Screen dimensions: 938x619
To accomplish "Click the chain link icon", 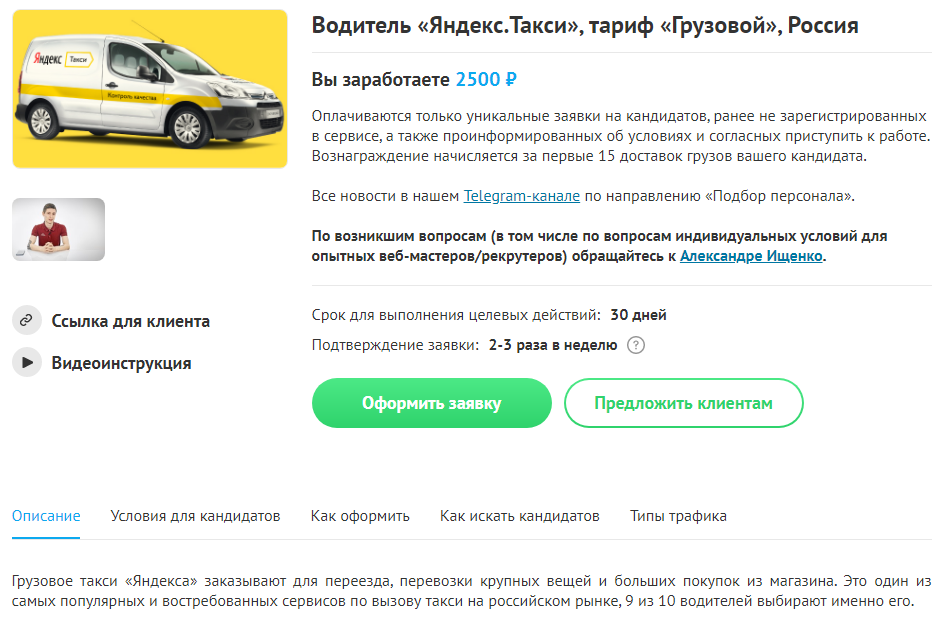I will [27, 321].
